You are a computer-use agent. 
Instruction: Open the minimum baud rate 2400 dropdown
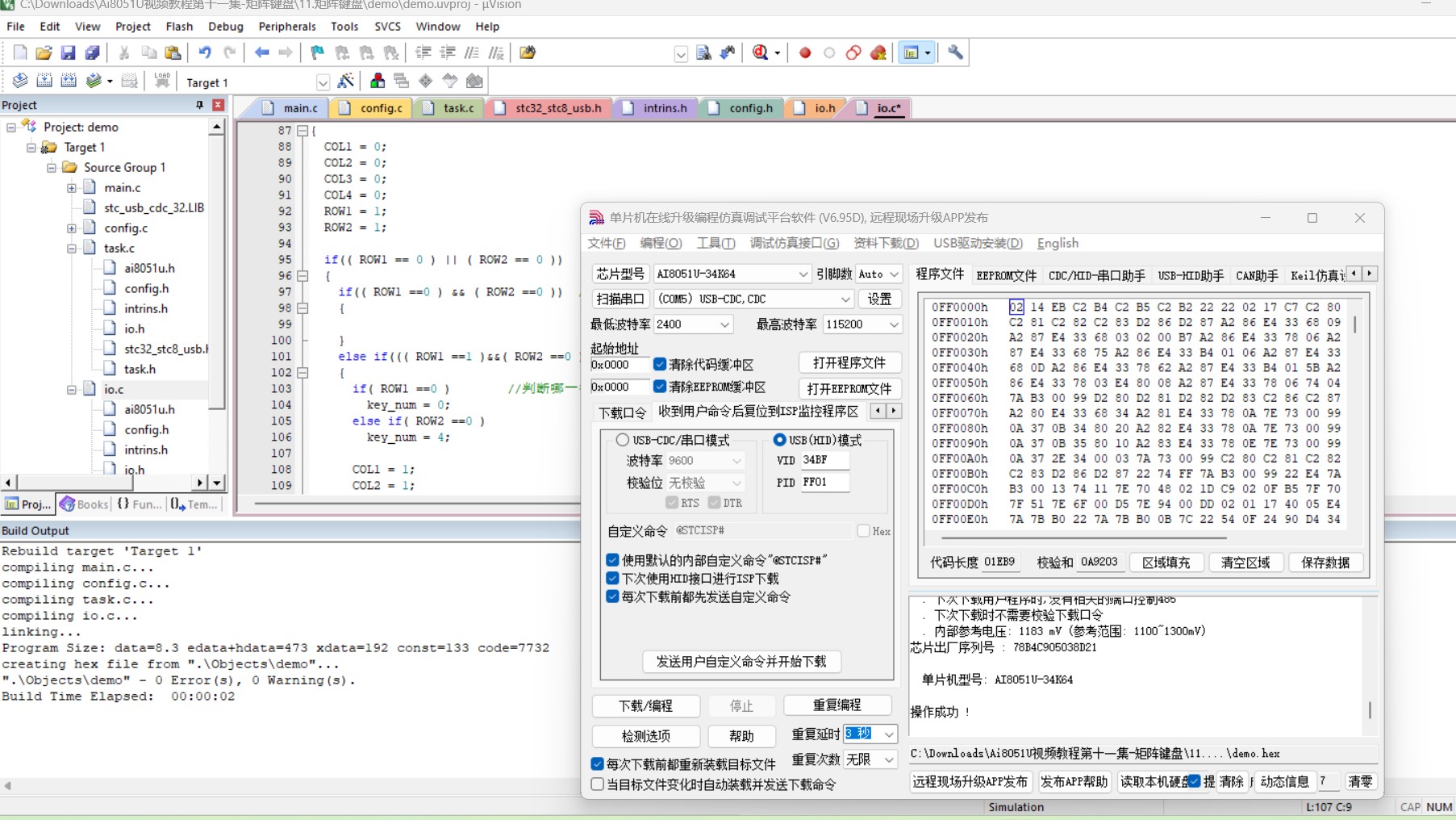pyautogui.click(x=693, y=324)
